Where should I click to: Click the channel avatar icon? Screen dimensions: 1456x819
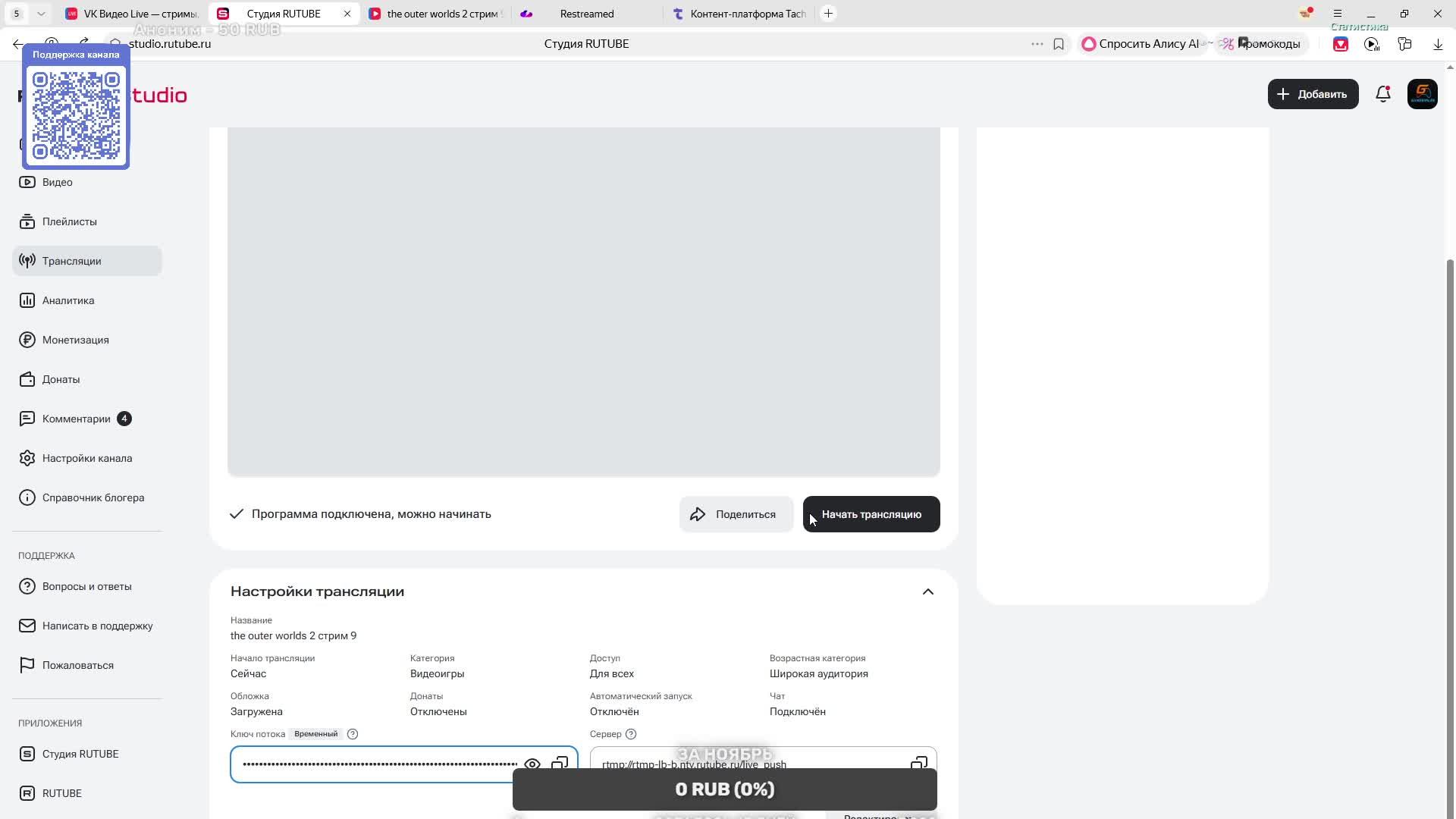click(x=1422, y=94)
